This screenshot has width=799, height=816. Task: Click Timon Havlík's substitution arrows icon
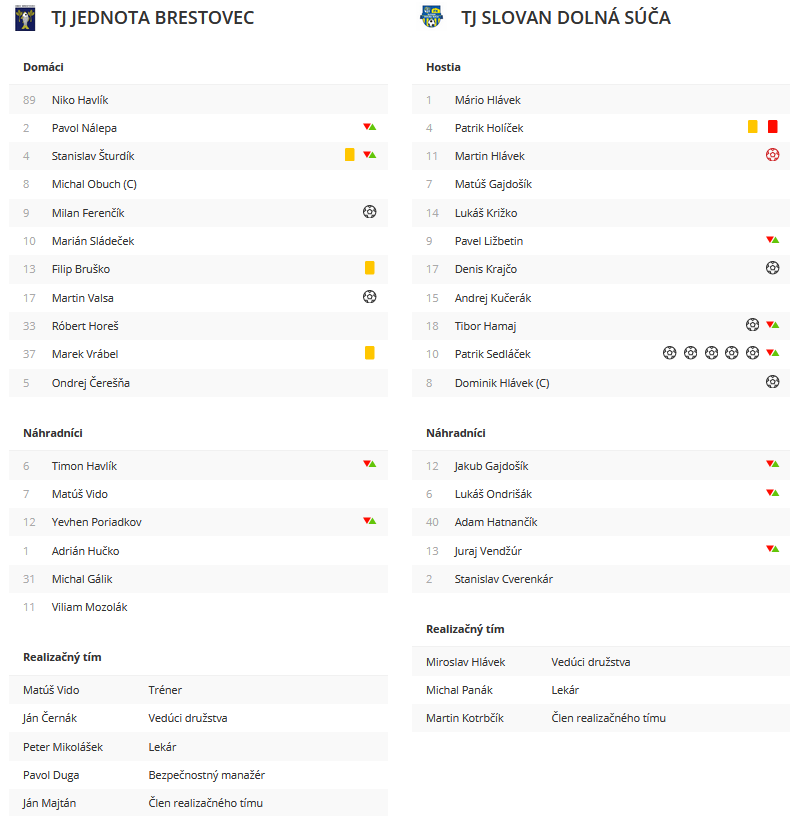(x=370, y=464)
